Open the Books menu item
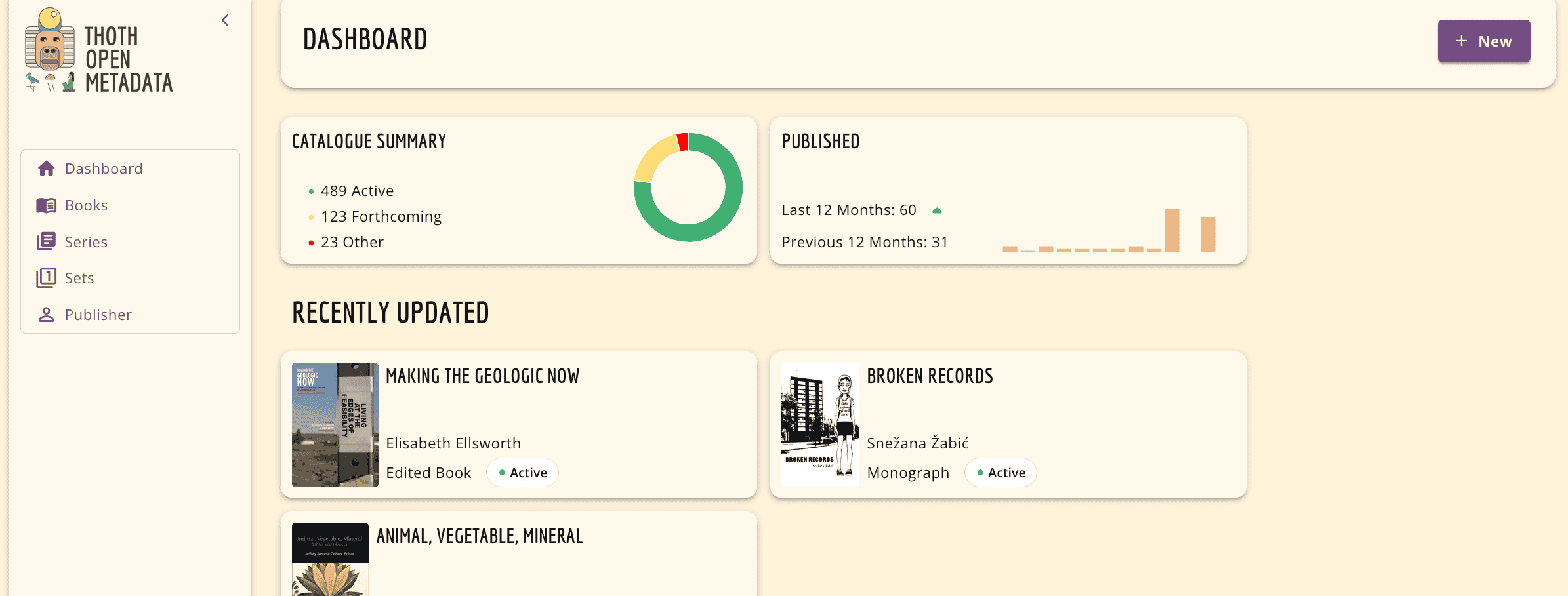The width and height of the screenshot is (1568, 596). (86, 205)
